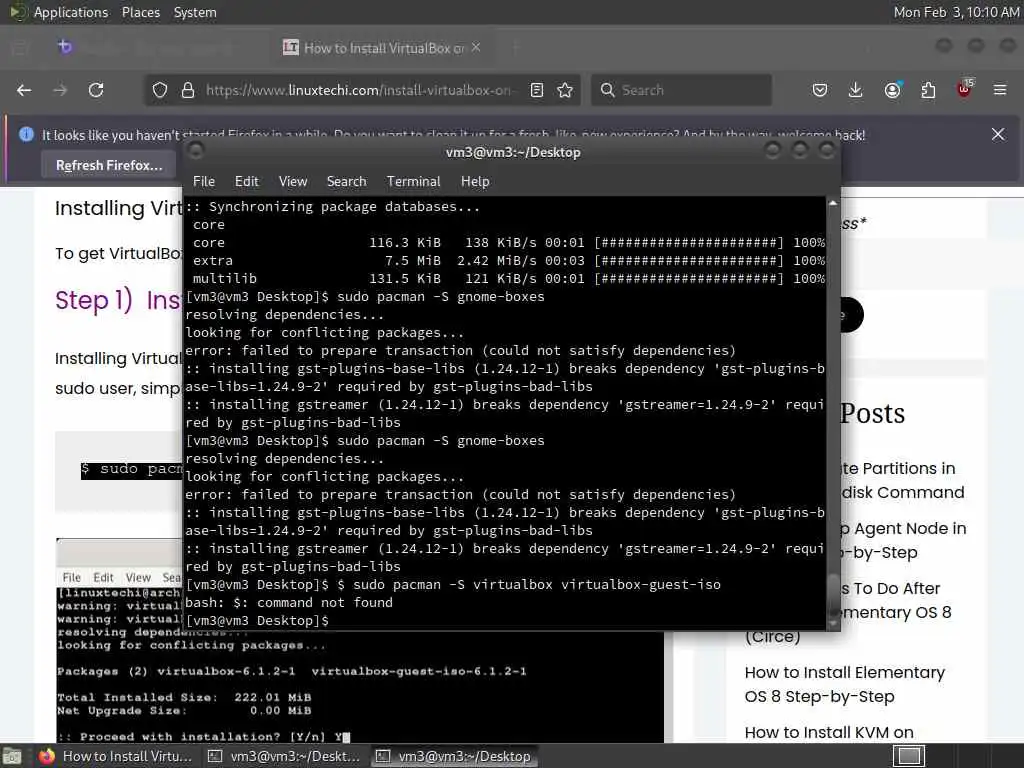
Task: Switch to first vm3@vm3:~/Deskt... taskbar window
Action: [x=284, y=756]
